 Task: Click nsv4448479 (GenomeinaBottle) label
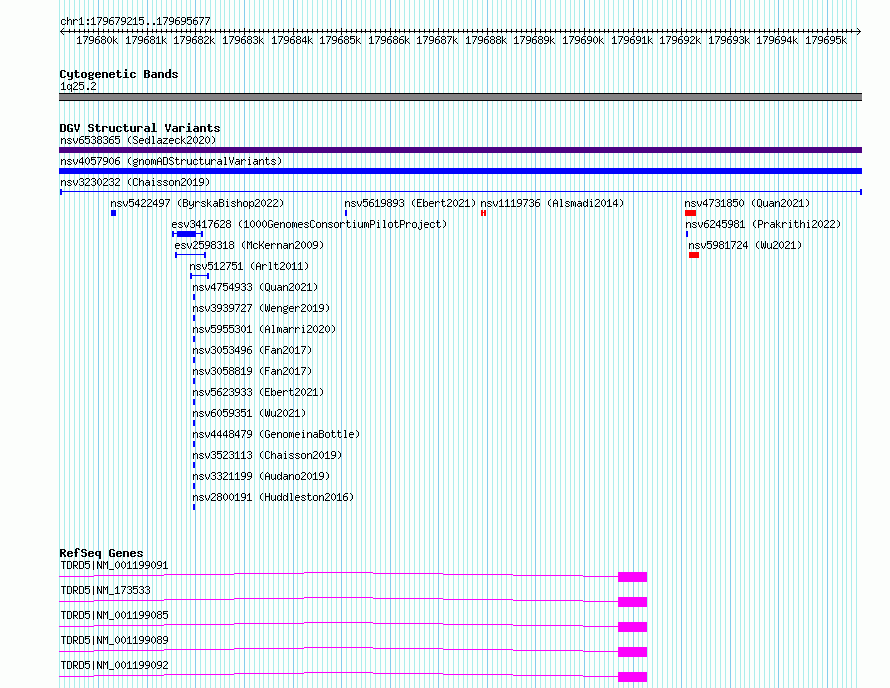pyautogui.click(x=276, y=434)
